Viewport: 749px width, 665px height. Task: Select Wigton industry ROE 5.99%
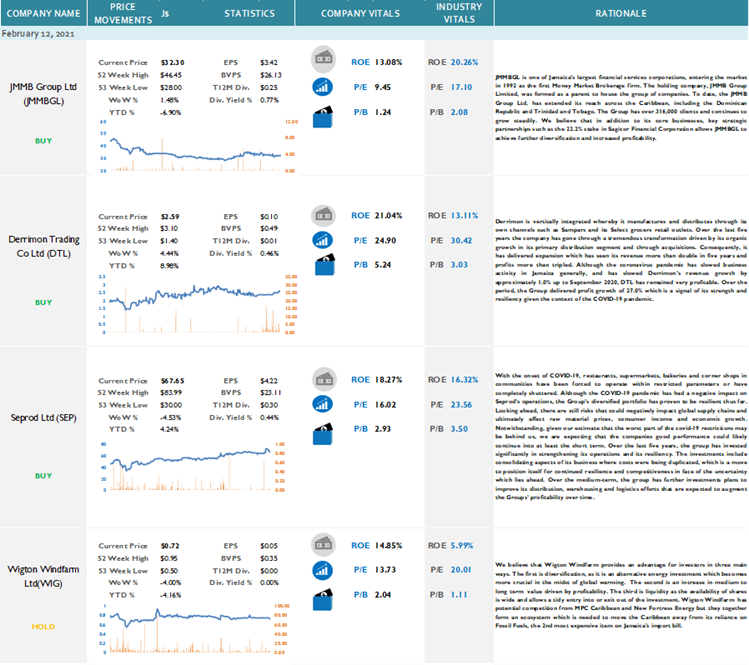tap(462, 546)
